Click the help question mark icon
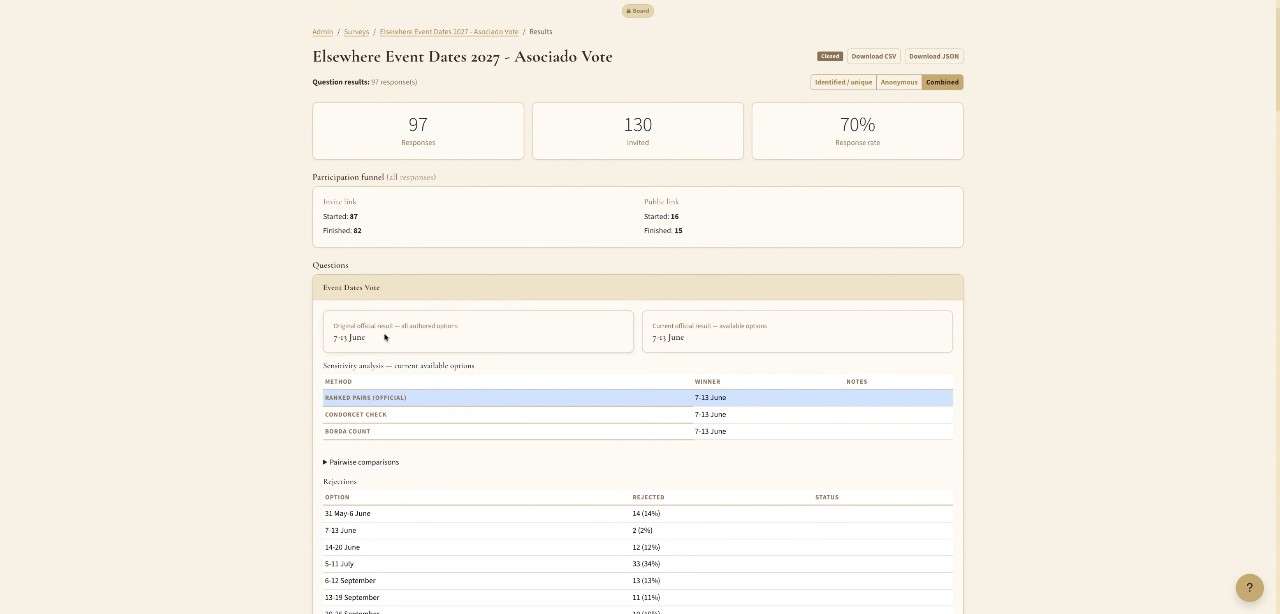The width and height of the screenshot is (1280, 614). point(1249,588)
